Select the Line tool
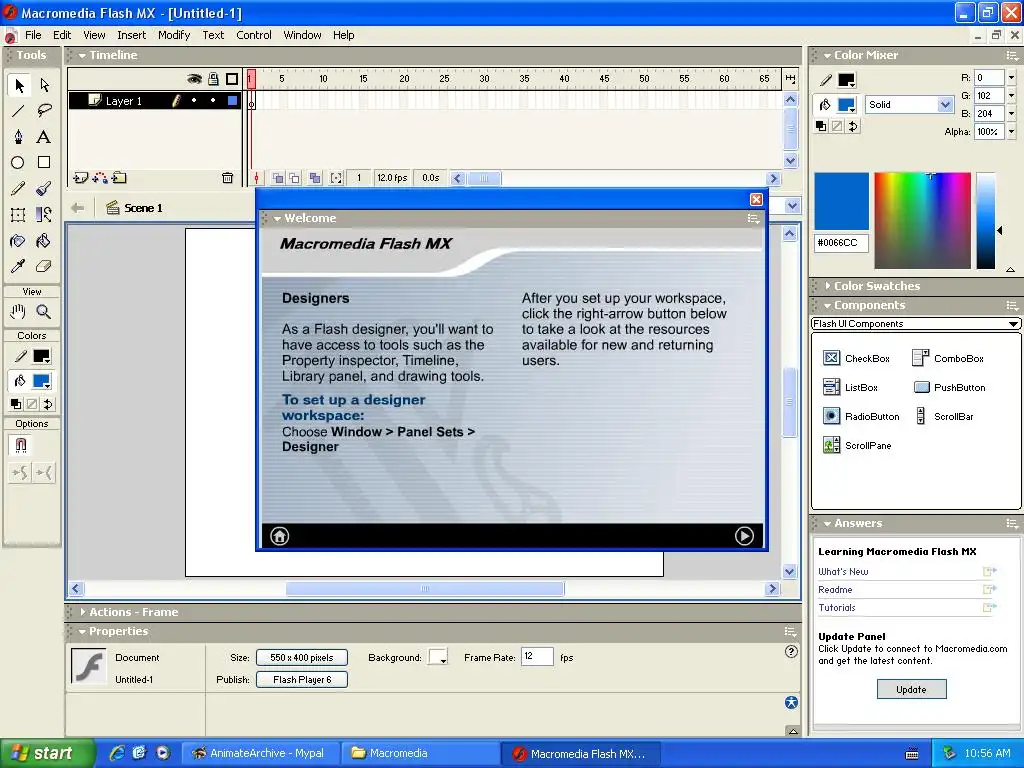 [x=18, y=111]
